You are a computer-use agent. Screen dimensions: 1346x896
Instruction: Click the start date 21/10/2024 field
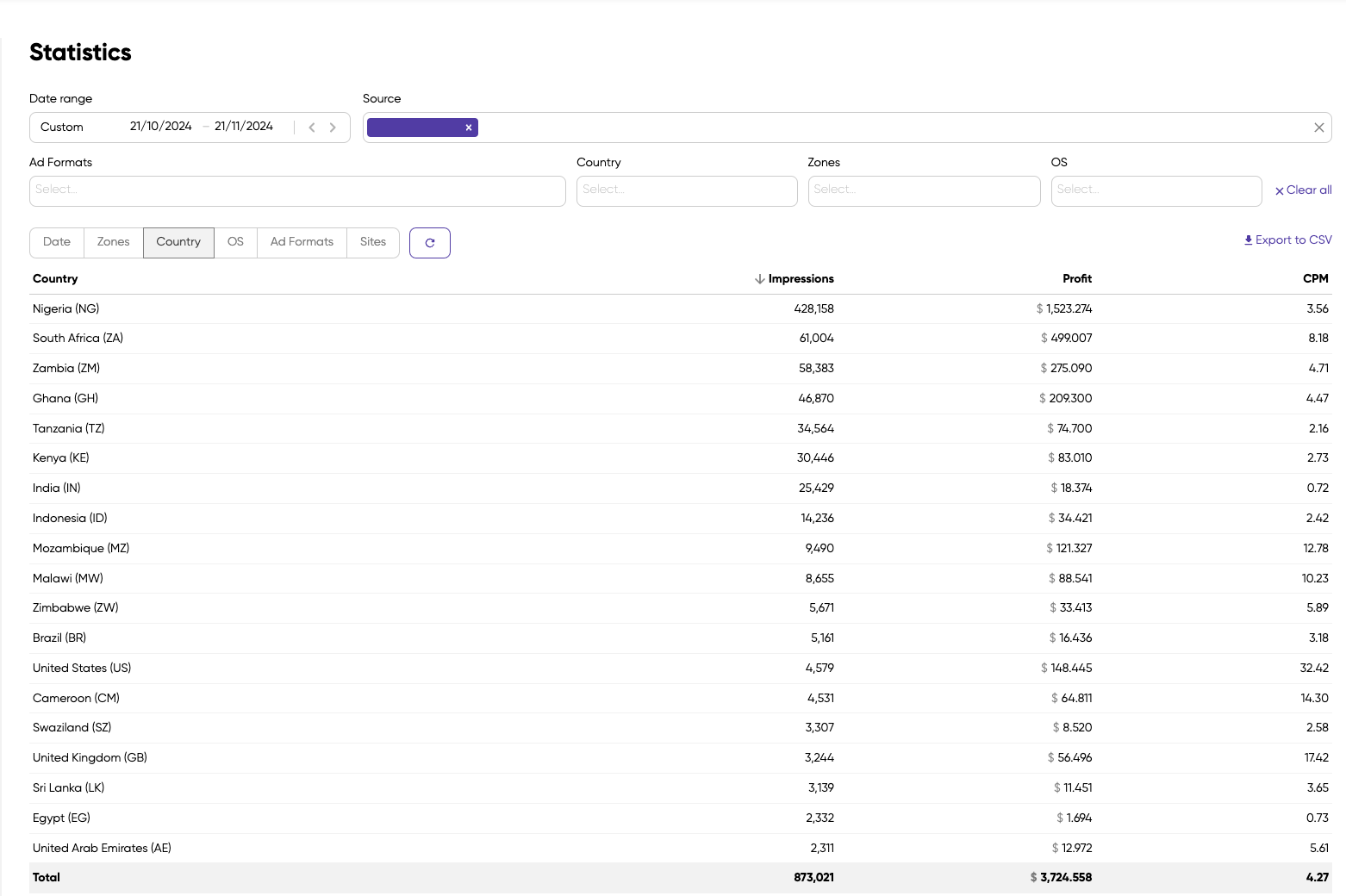161,127
